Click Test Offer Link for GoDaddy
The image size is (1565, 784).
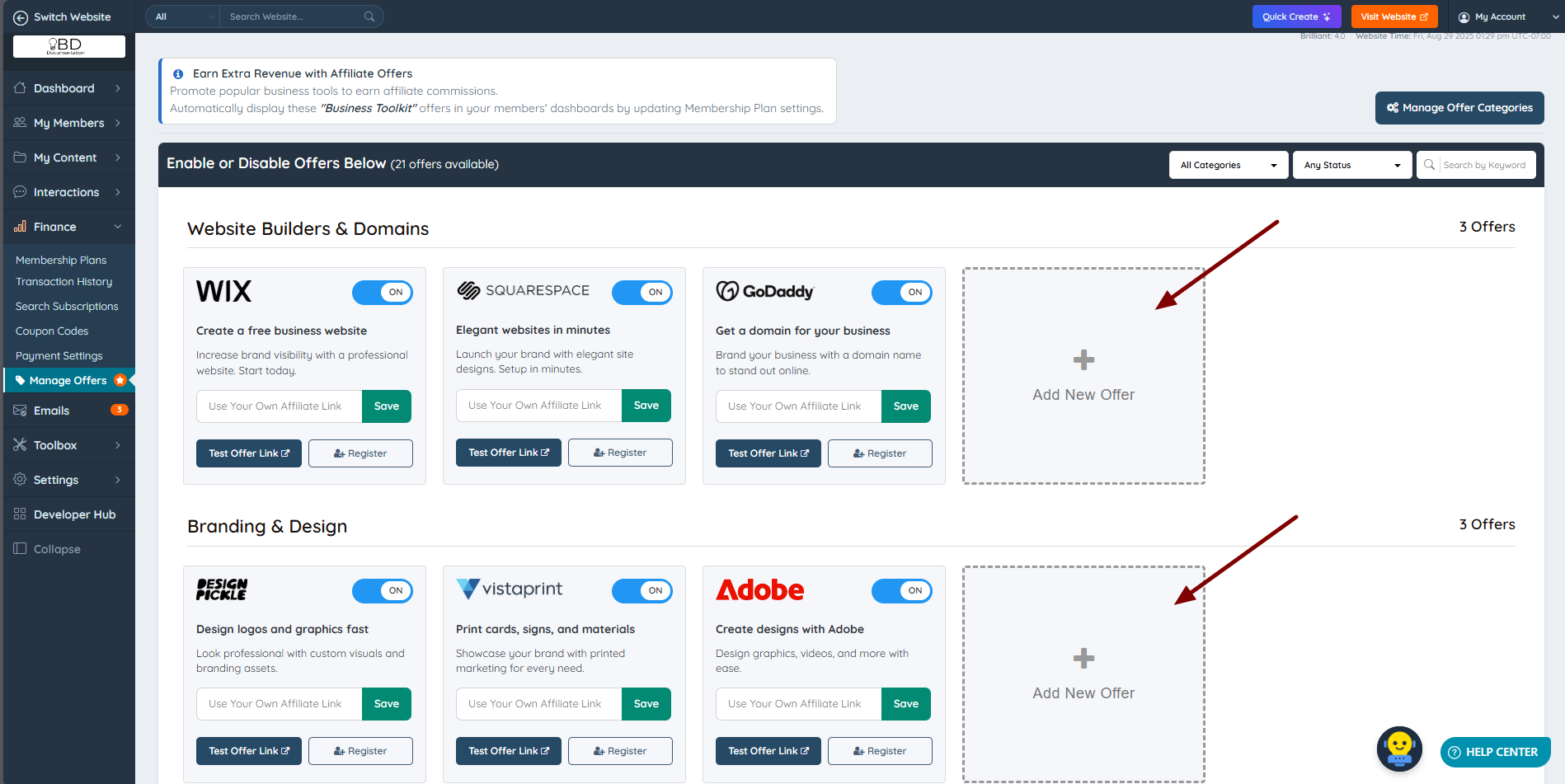click(768, 453)
